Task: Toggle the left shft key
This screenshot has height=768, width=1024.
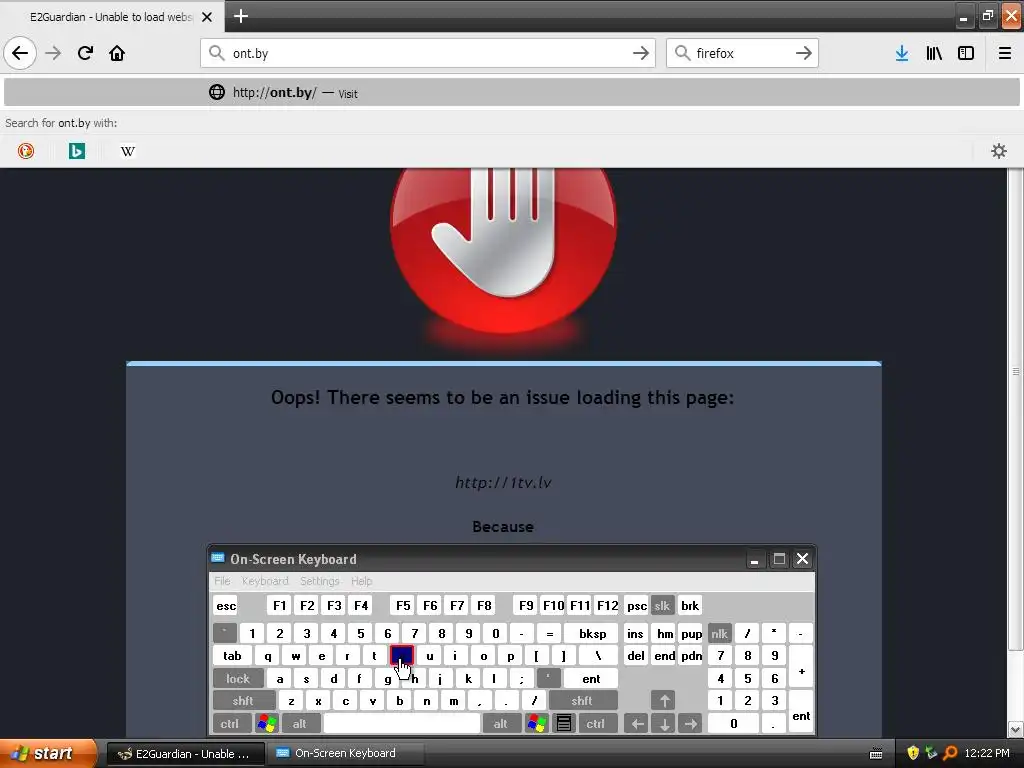Action: coord(242,701)
